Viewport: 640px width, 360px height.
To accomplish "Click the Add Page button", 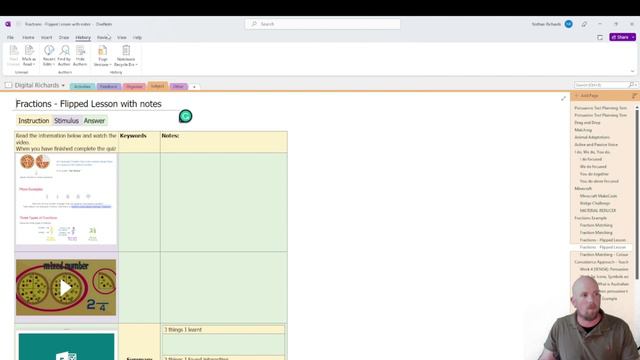I will tap(587, 96).
